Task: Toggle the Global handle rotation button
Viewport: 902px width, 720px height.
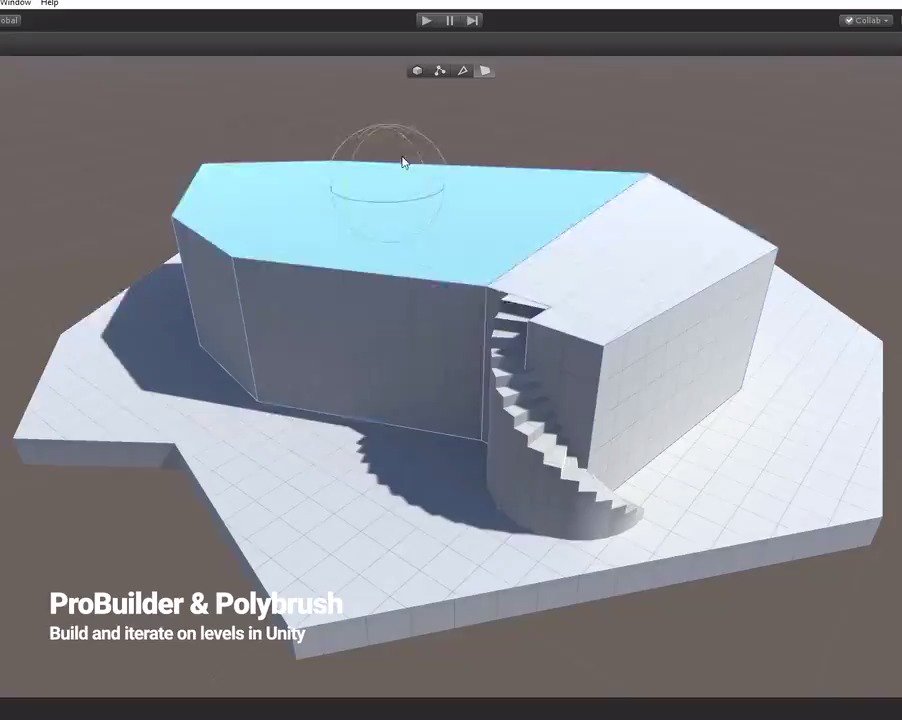Action: pyautogui.click(x=10, y=20)
